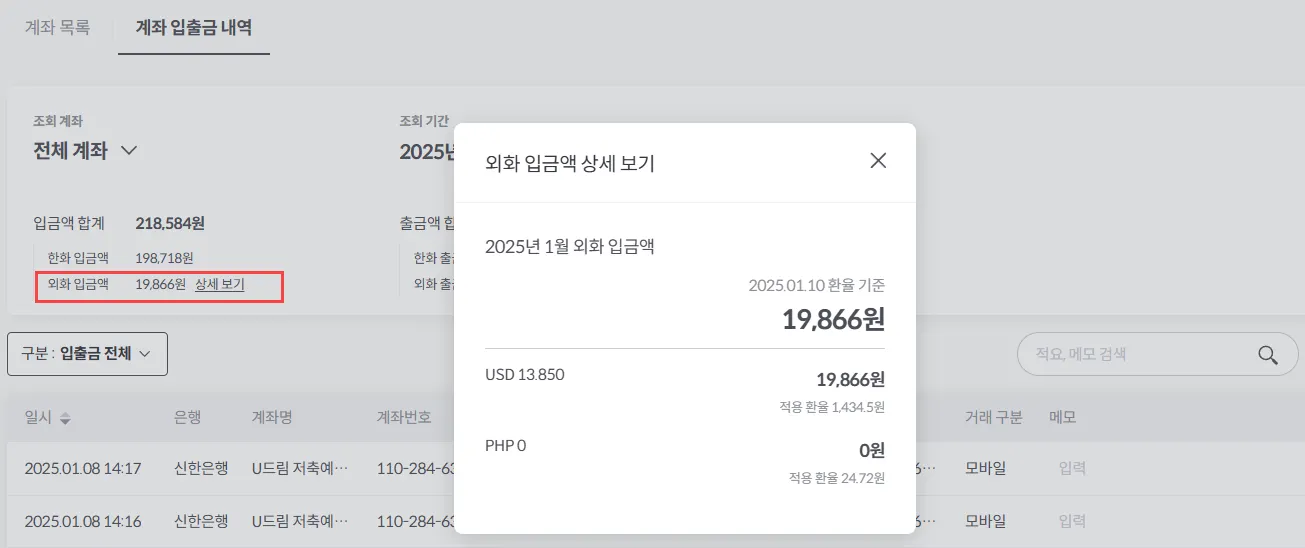Click 입력 memo in the 14:16 row
This screenshot has width=1305, height=548.
(1072, 521)
